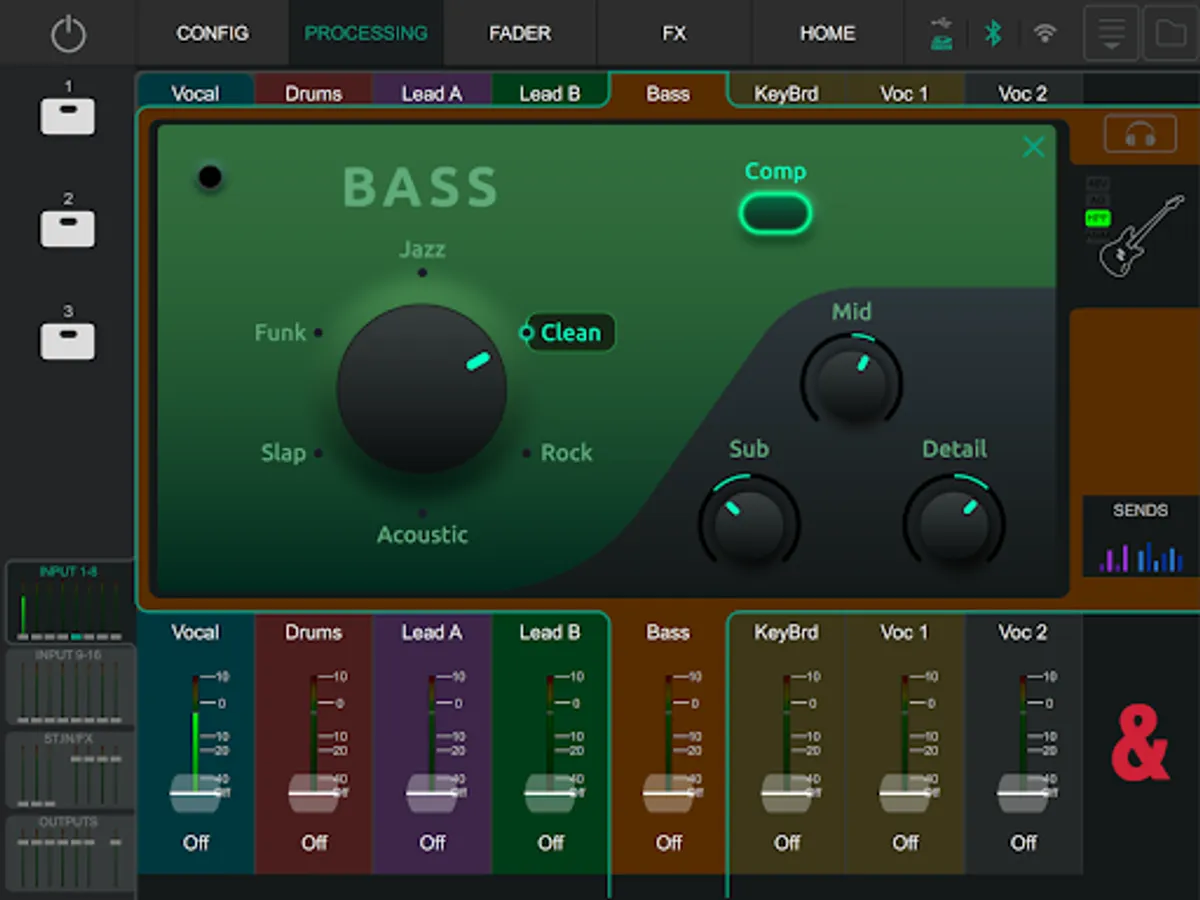Select the Jazz bass mode

pyautogui.click(x=422, y=249)
